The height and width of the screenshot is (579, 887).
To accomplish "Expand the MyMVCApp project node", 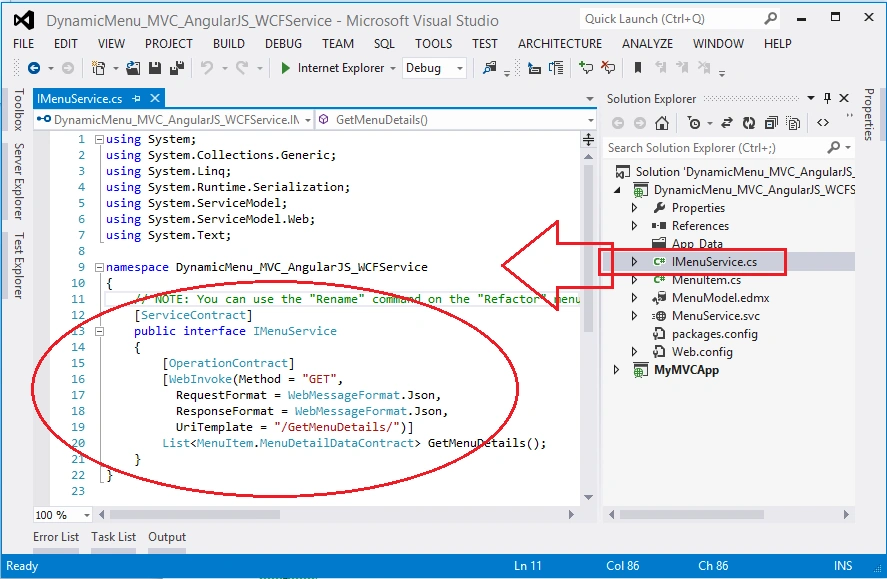I will click(x=617, y=370).
